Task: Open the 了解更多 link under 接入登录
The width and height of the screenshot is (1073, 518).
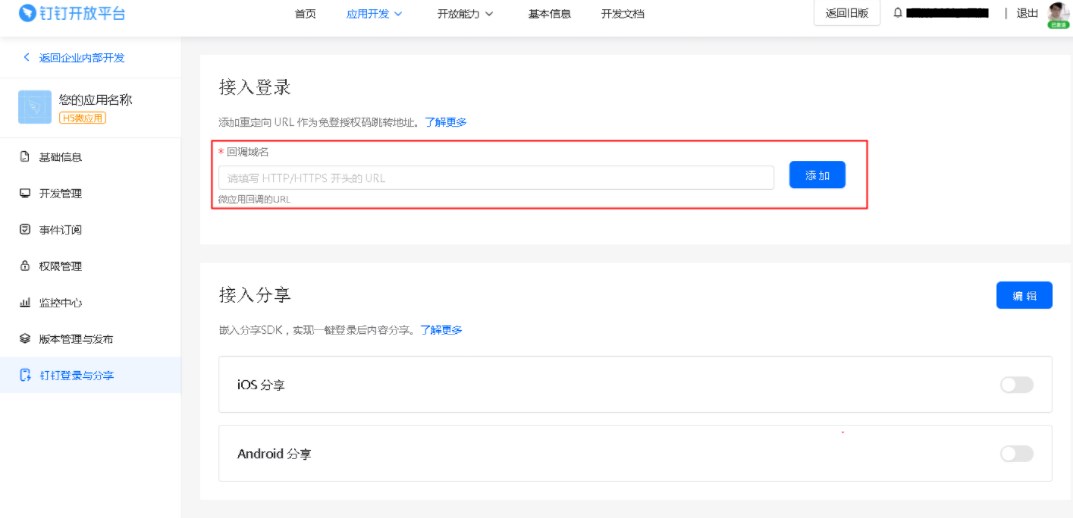Action: 445,122
